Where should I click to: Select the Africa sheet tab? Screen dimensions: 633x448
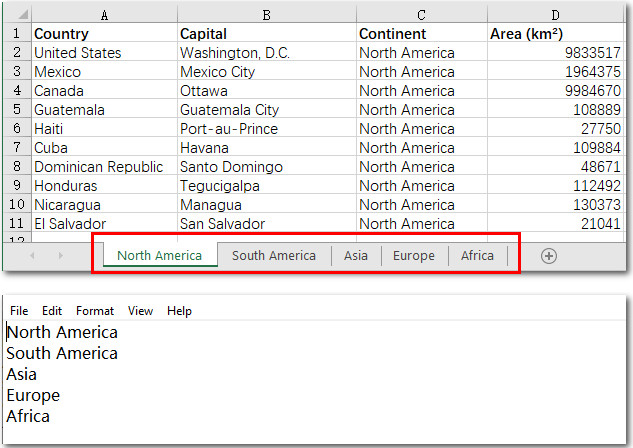tap(477, 255)
